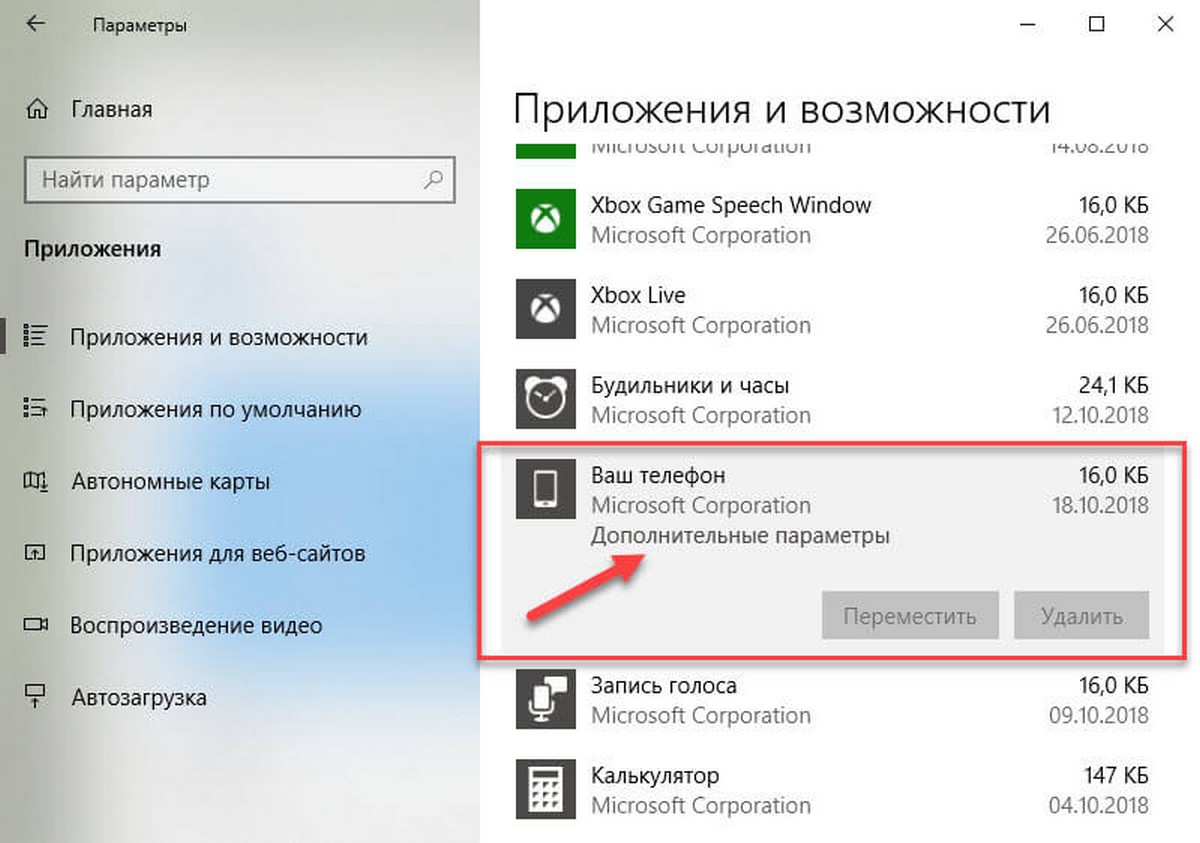The width and height of the screenshot is (1200, 843).
Task: Click the Автономные карты map icon
Action: [x=37, y=482]
